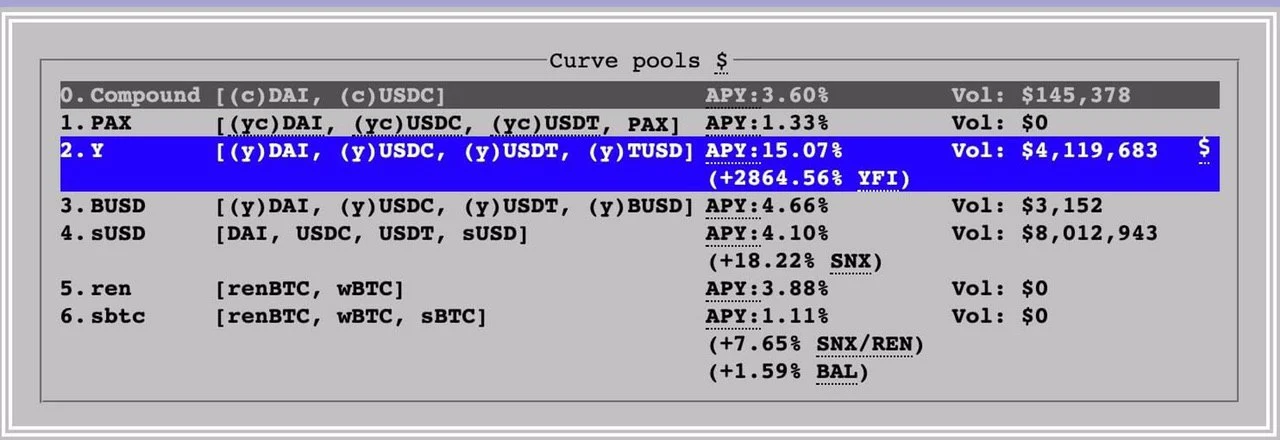1280x440 pixels.
Task: Click APY:4.10% on sUSD row
Action: (767, 233)
